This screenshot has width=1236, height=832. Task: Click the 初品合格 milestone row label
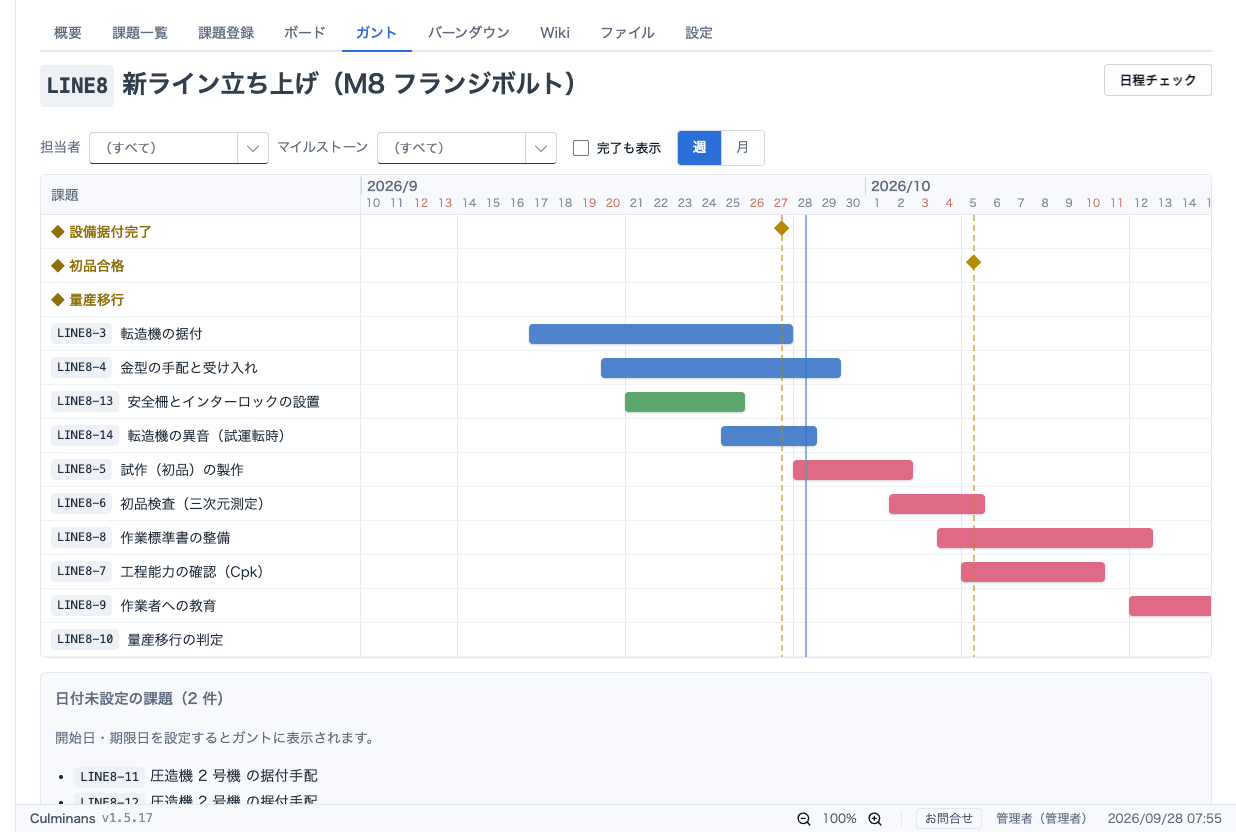[x=88, y=265]
